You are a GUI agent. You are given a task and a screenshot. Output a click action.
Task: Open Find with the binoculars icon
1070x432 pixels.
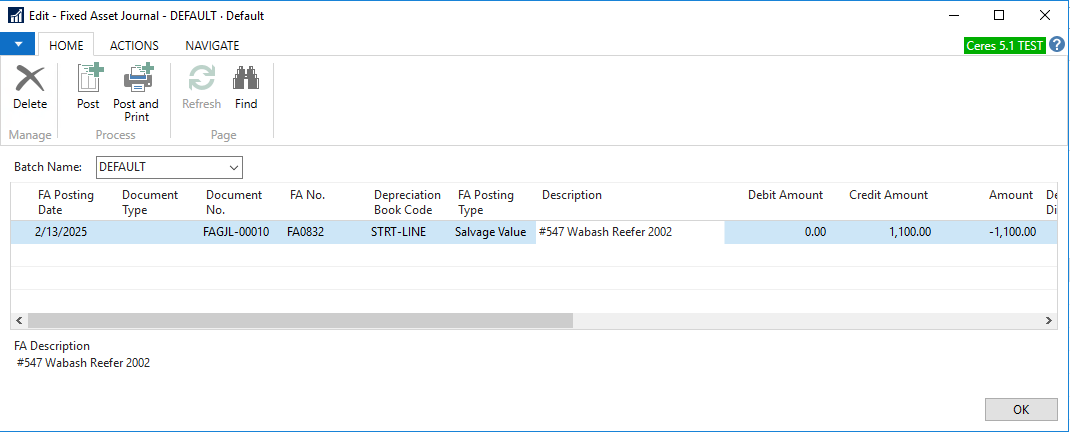click(x=246, y=80)
